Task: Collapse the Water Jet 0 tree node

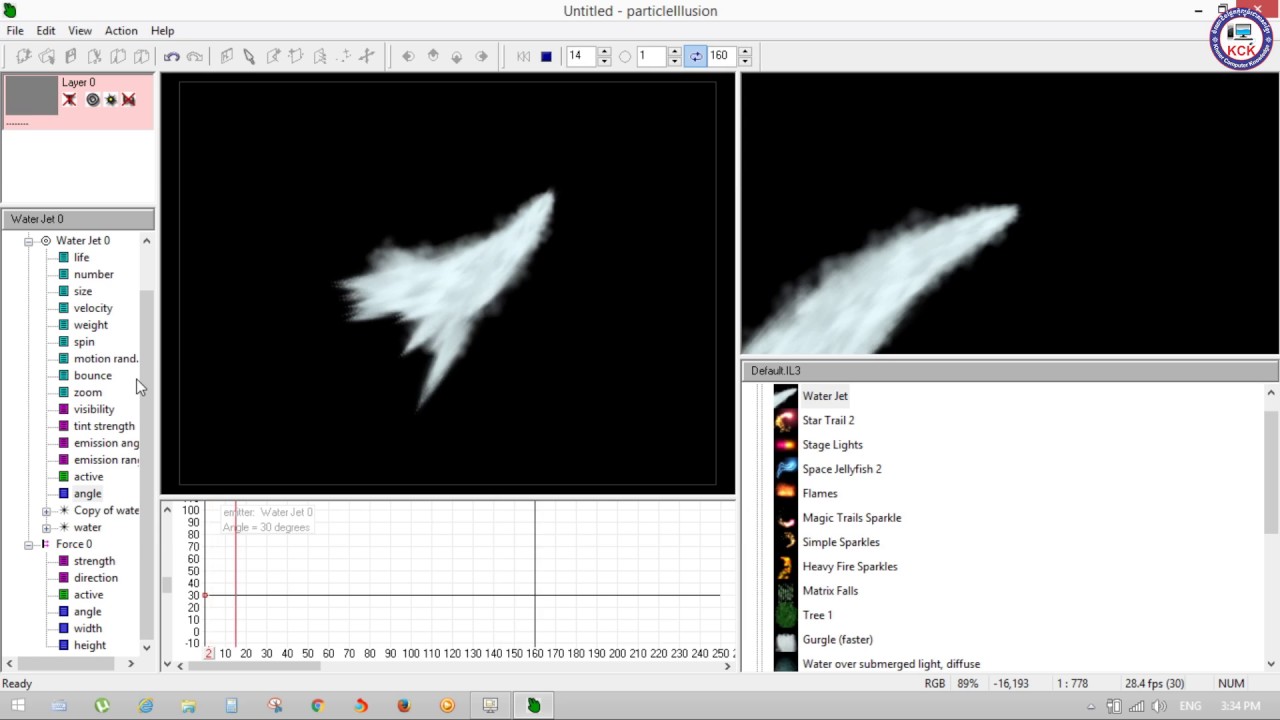Action: pos(29,241)
